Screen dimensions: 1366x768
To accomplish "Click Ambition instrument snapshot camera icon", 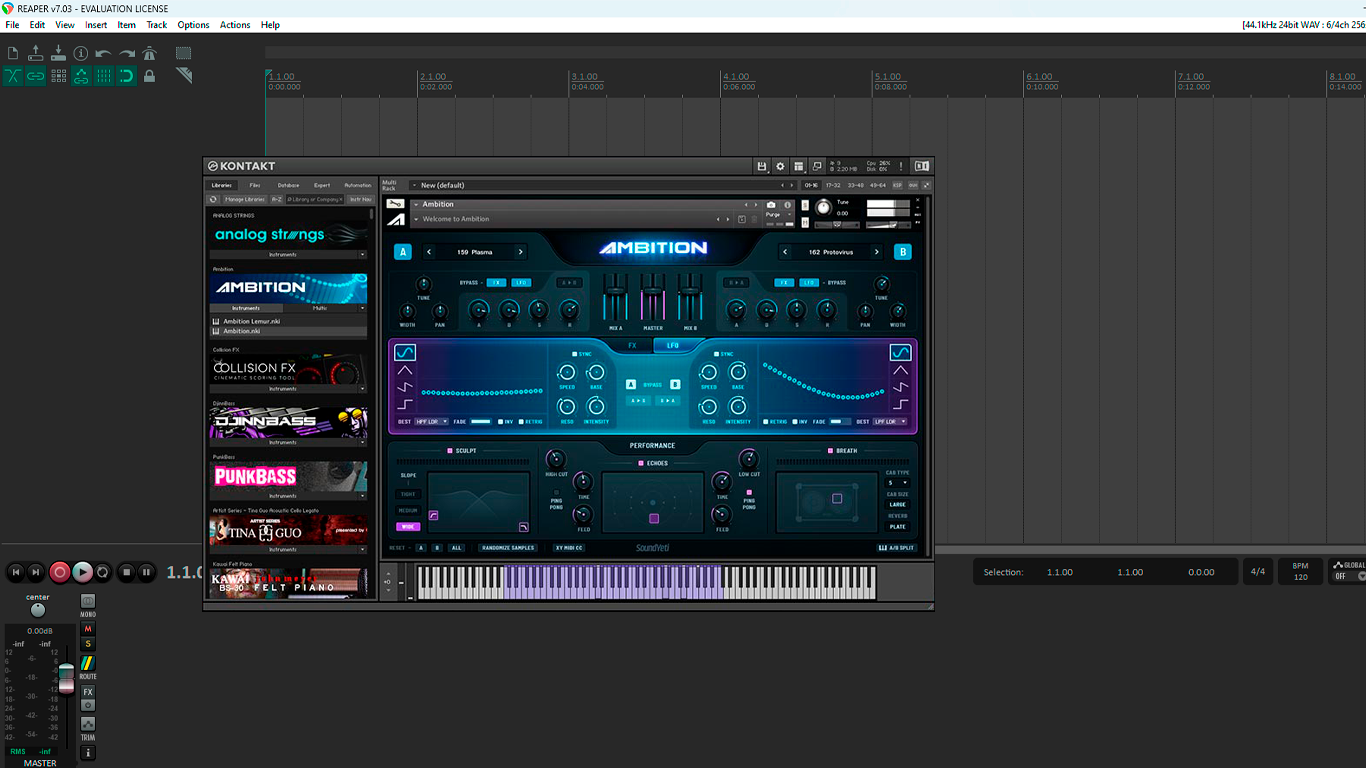I will [x=771, y=205].
